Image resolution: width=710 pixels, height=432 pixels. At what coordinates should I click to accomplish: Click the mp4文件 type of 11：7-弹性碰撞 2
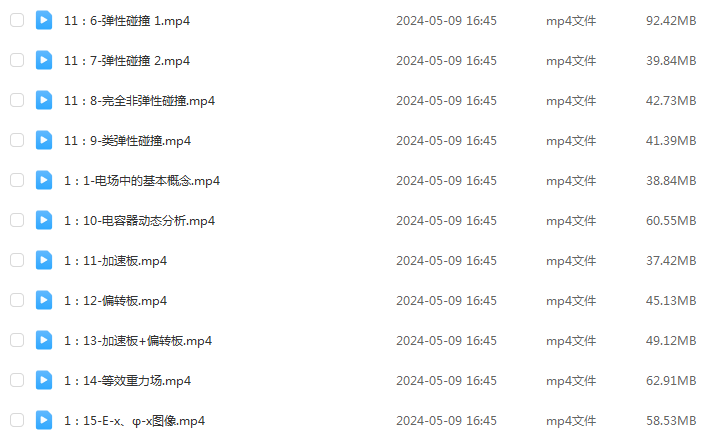(571, 61)
